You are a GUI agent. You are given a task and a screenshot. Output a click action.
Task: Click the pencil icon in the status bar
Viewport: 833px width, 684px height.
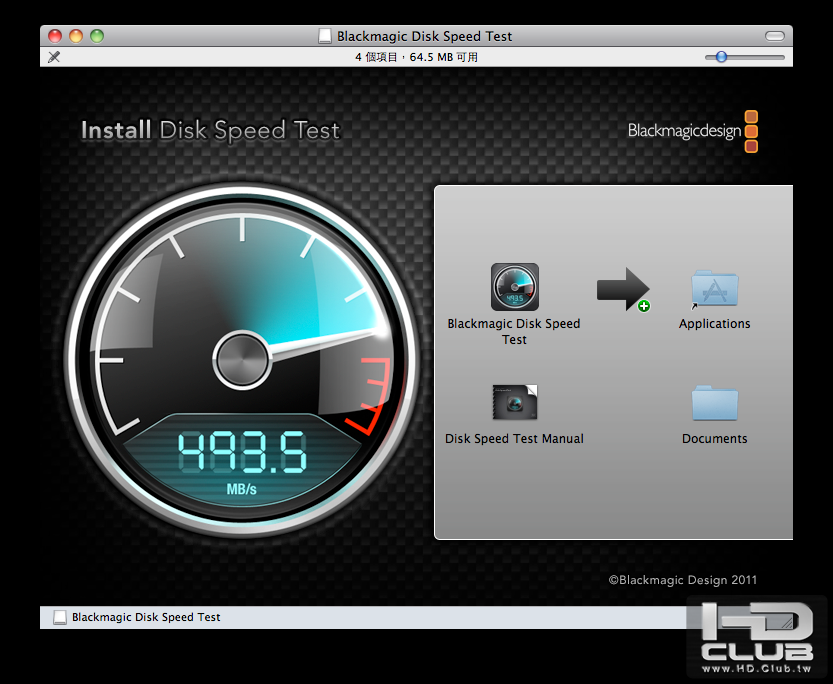pyautogui.click(x=54, y=57)
